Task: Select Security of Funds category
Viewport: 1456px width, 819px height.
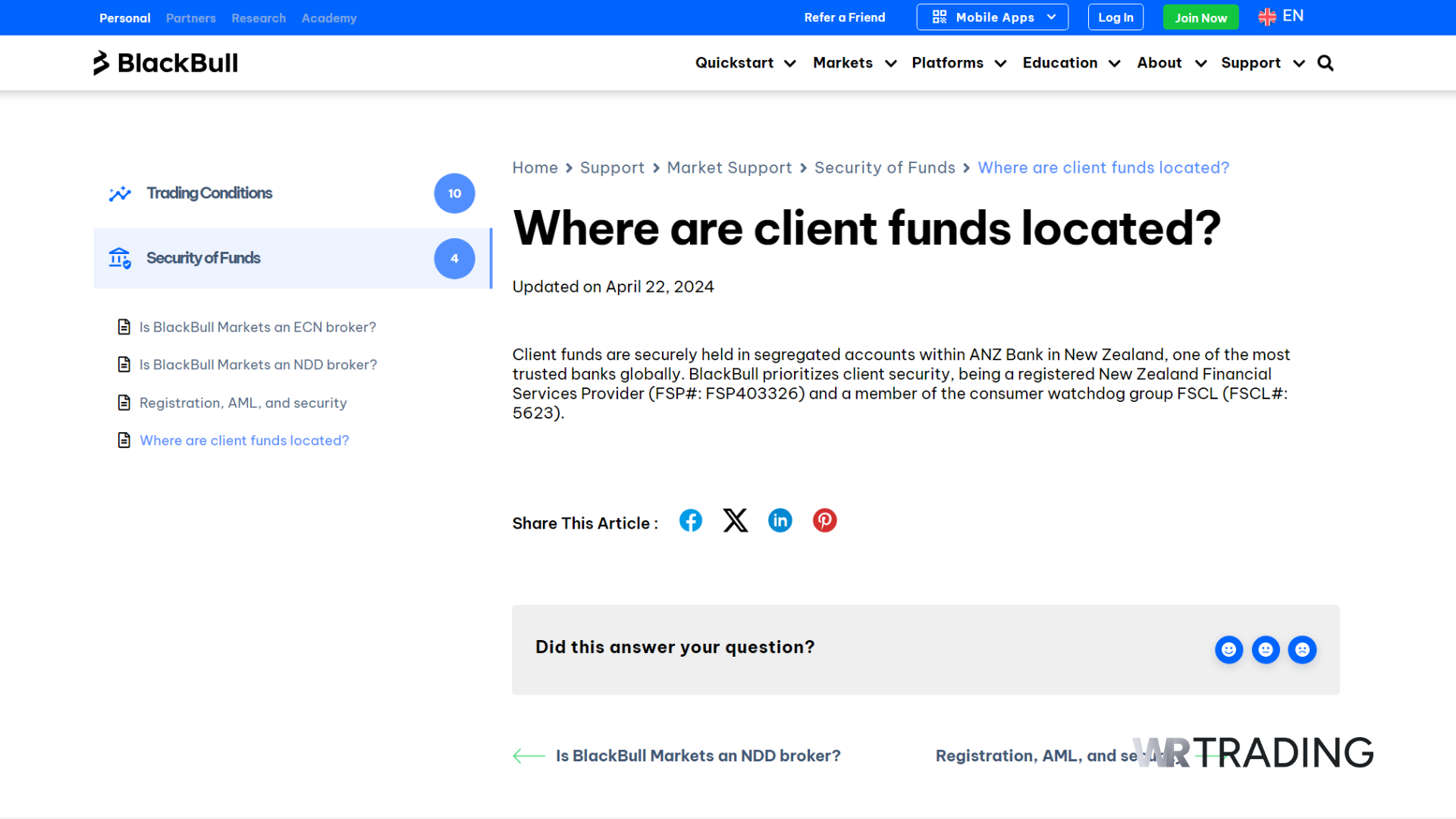Action: (x=292, y=259)
